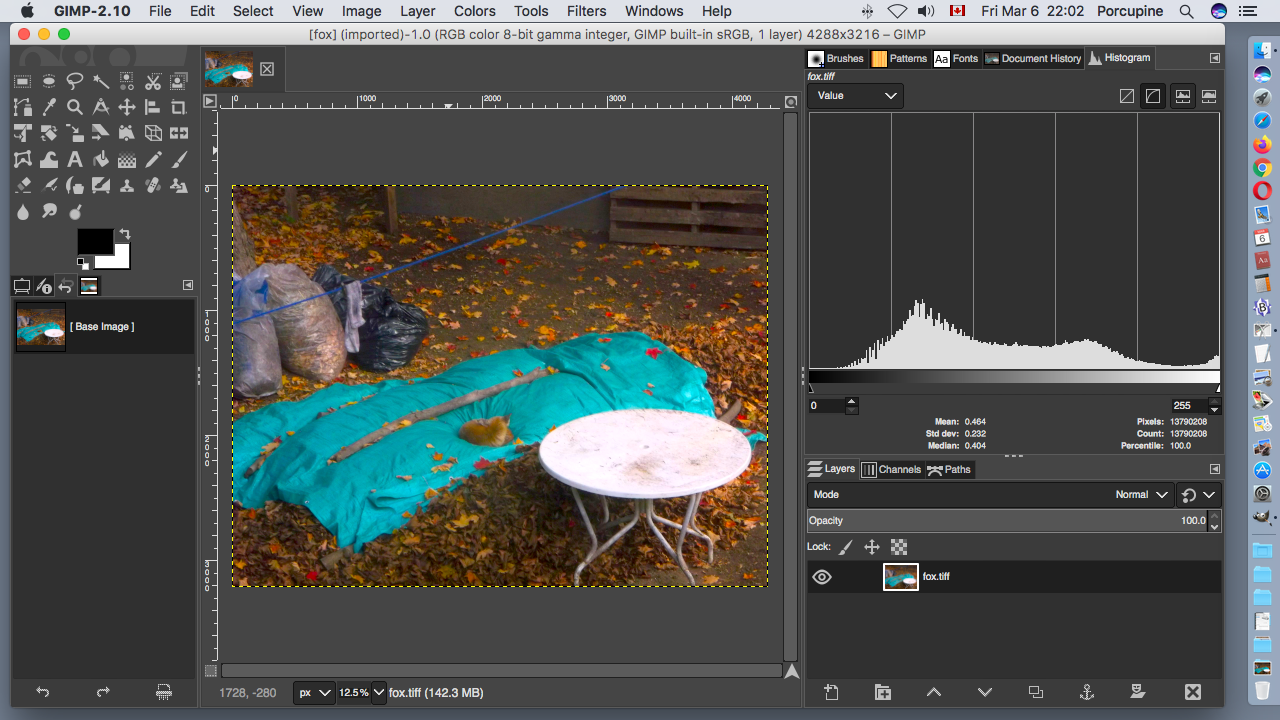Toggle lock pixels brush icon
Viewport: 1280px width, 720px height.
846,547
